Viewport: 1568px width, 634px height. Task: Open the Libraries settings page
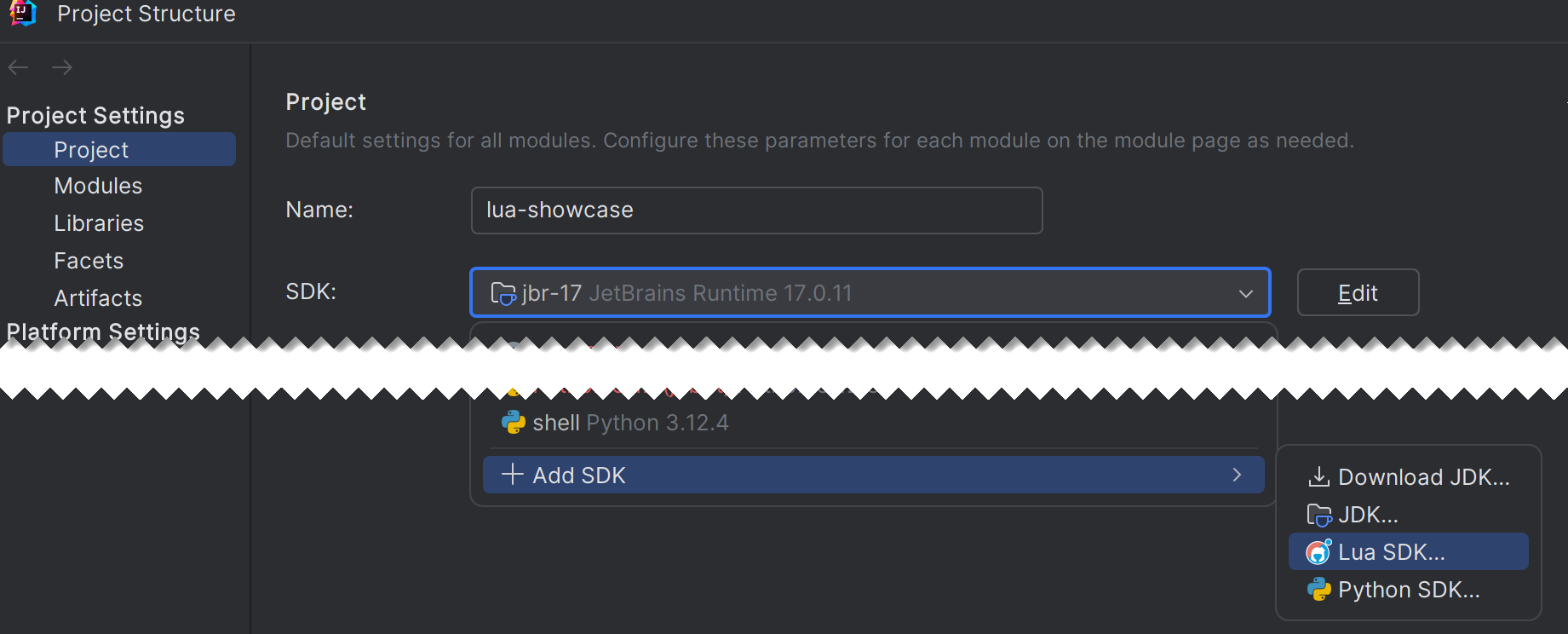click(99, 223)
